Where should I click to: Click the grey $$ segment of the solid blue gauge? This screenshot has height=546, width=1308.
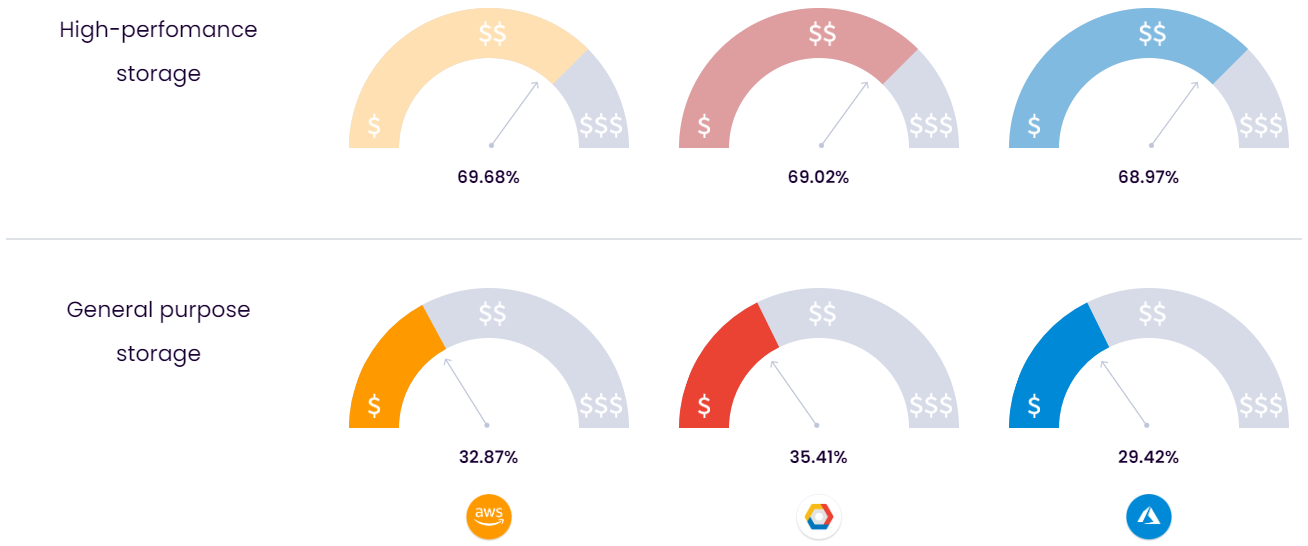tap(1152, 314)
